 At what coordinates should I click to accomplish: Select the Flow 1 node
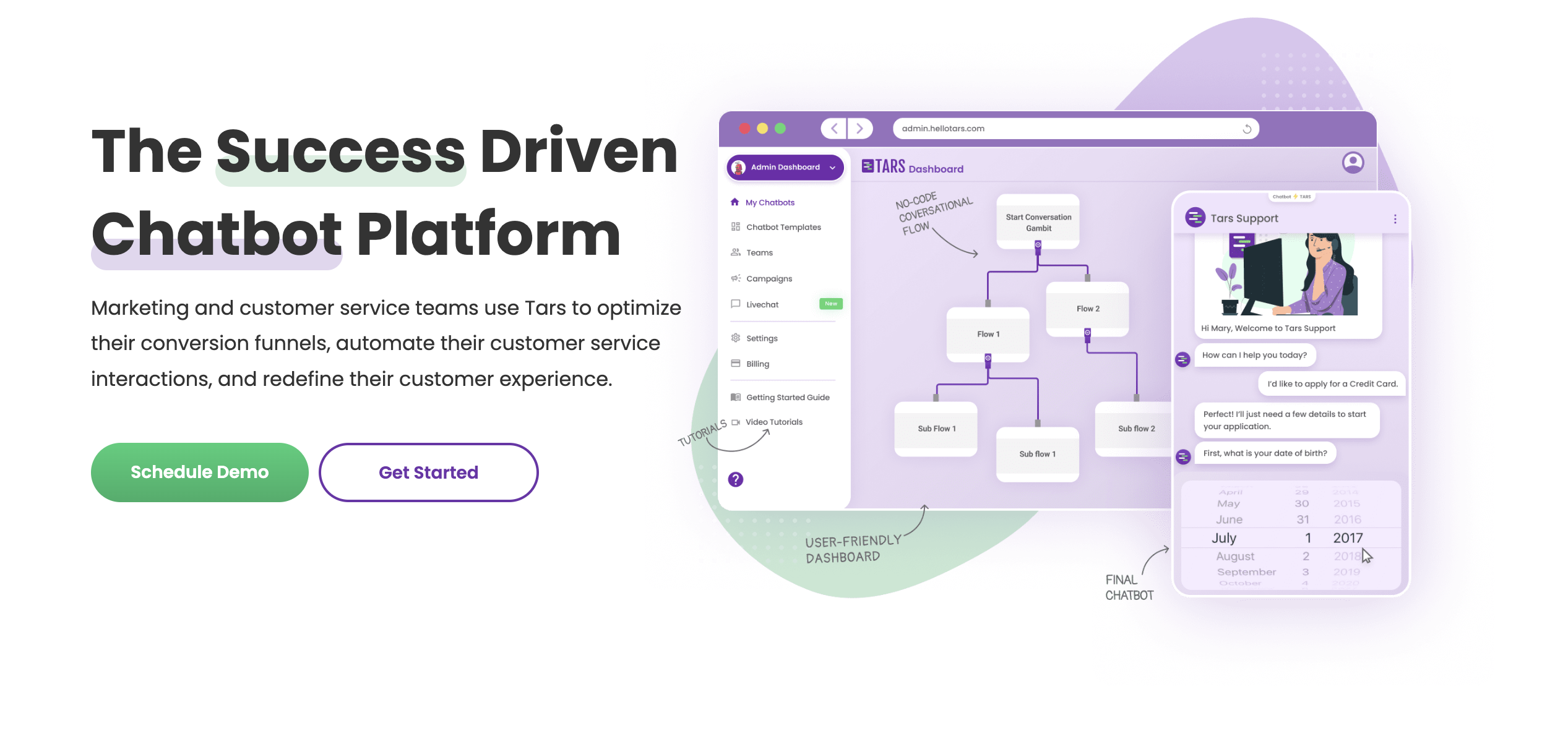tap(988, 334)
